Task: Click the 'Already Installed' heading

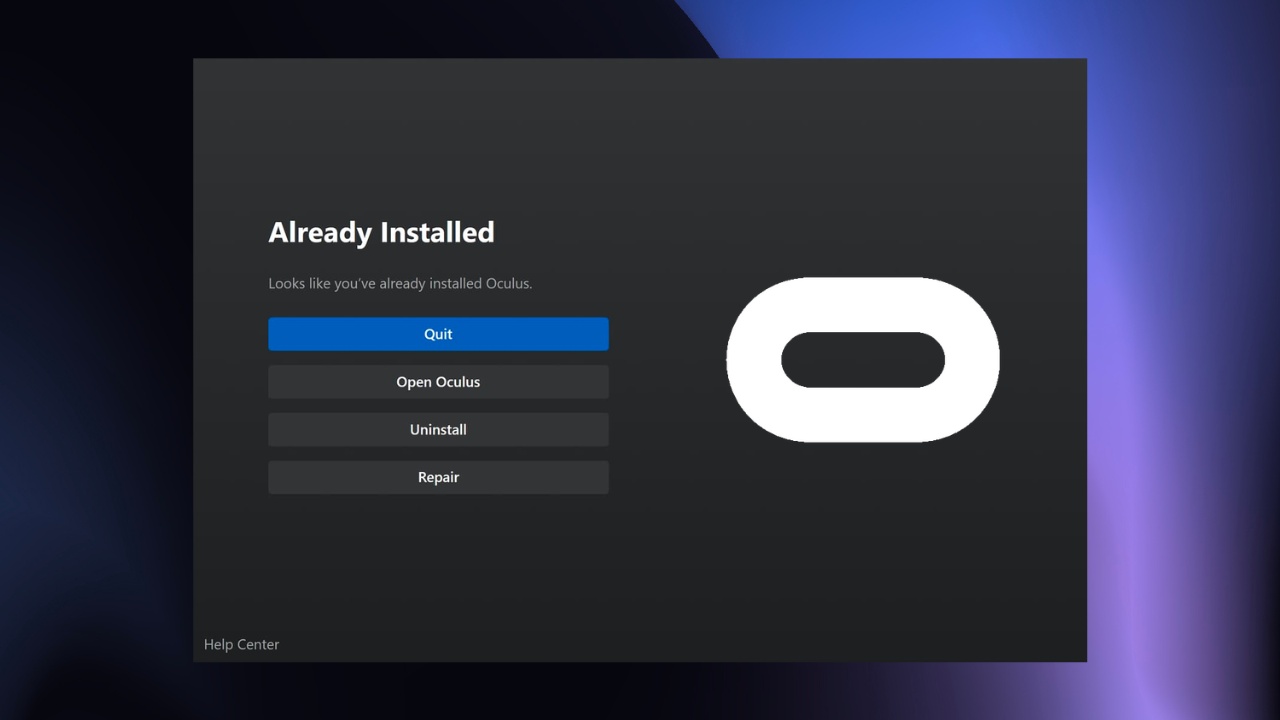Action: [x=381, y=232]
